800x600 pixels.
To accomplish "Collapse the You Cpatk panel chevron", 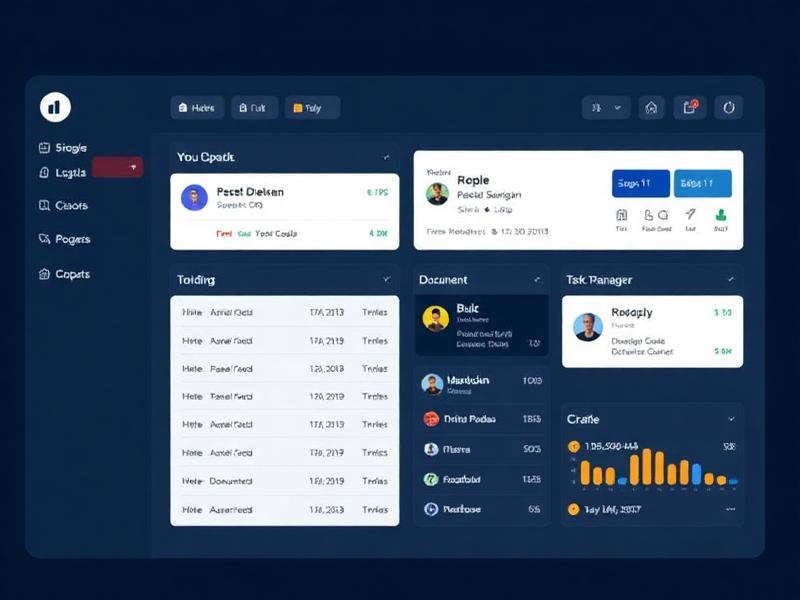I will 386,157.
